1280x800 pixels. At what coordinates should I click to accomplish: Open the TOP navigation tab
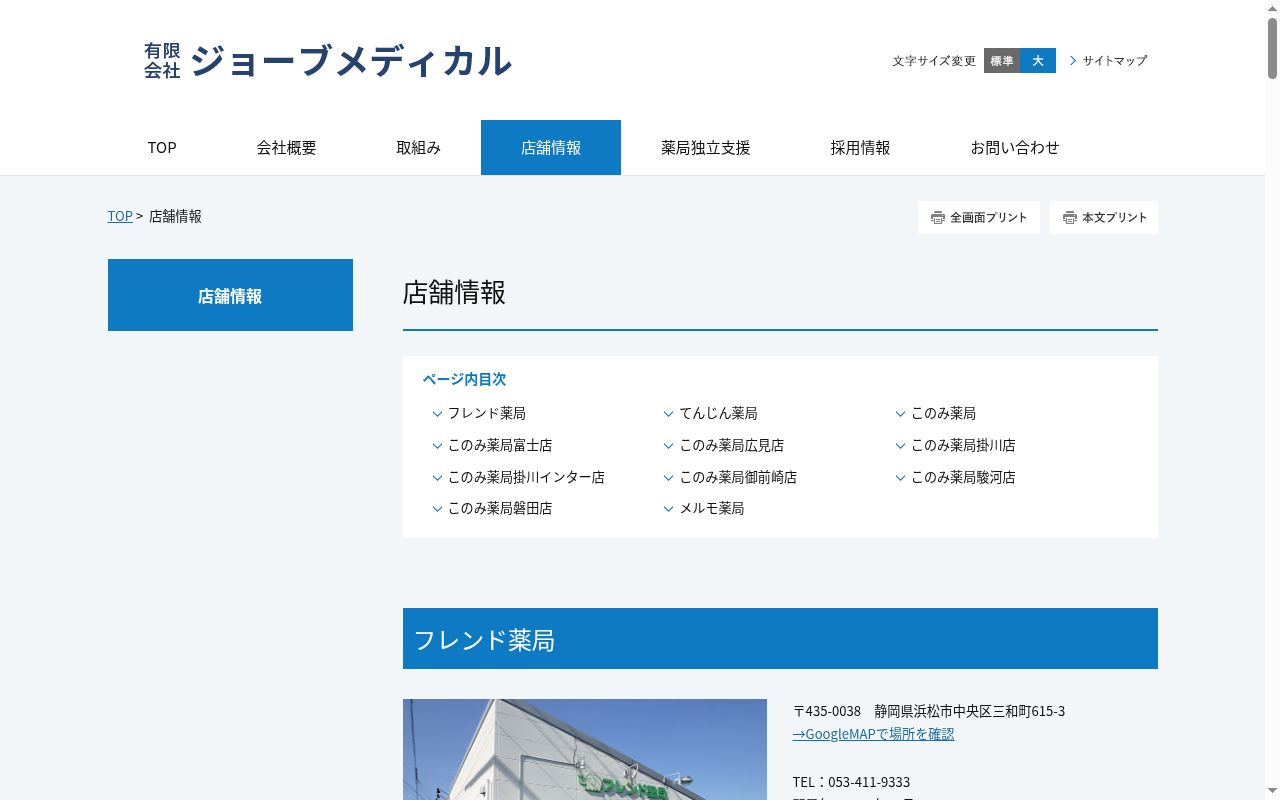pyautogui.click(x=162, y=147)
